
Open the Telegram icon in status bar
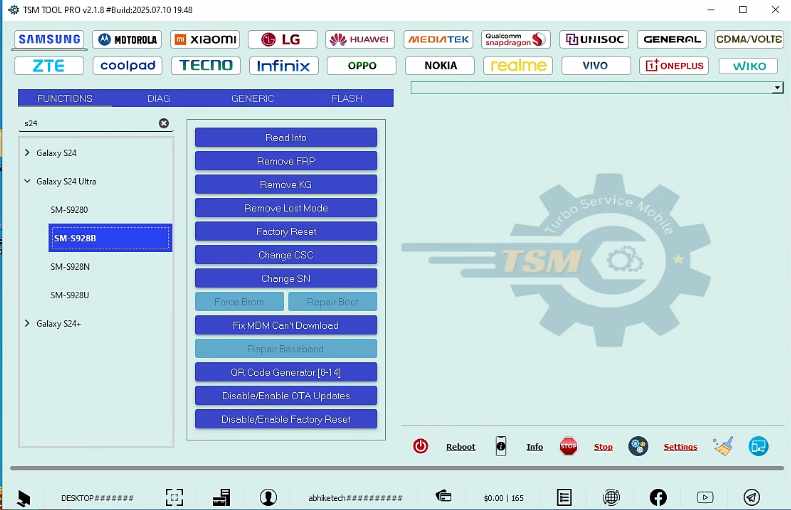pos(752,497)
